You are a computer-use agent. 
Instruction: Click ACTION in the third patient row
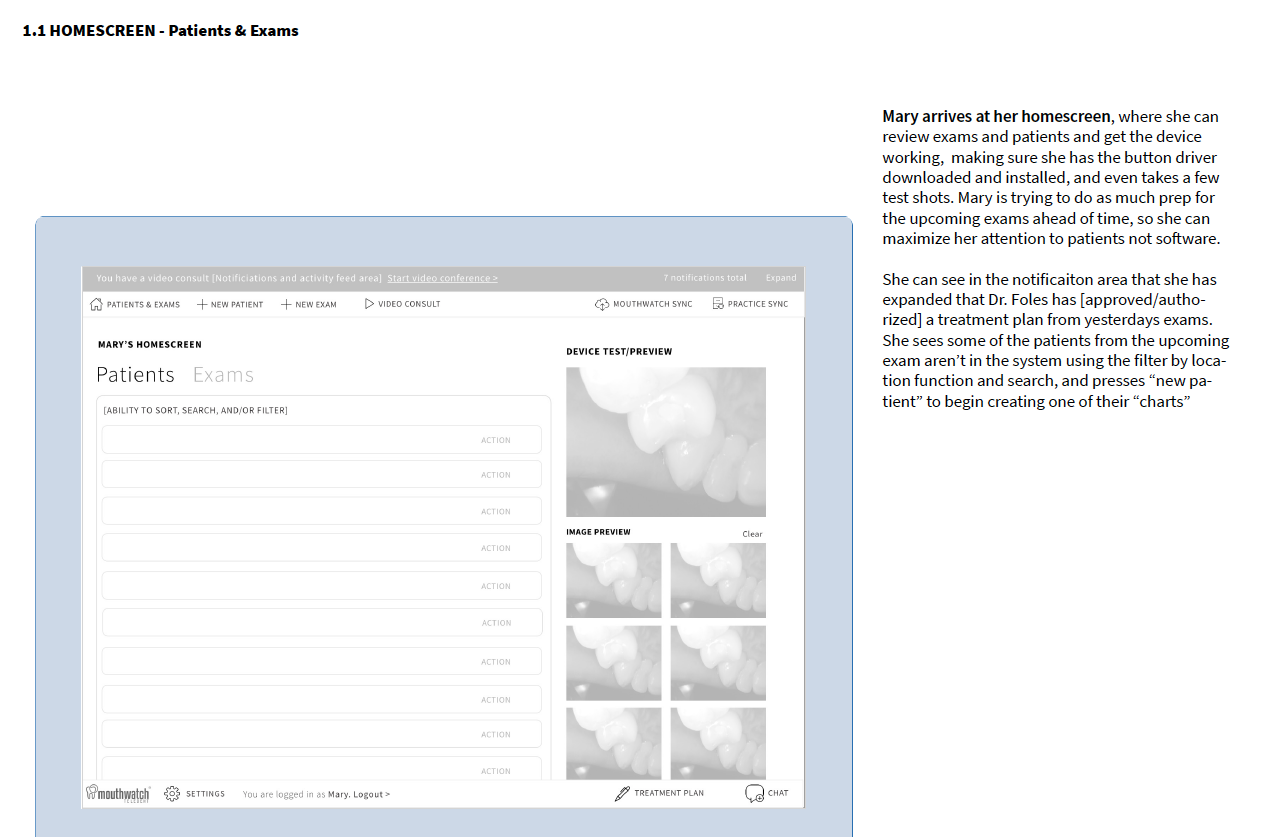[495, 511]
